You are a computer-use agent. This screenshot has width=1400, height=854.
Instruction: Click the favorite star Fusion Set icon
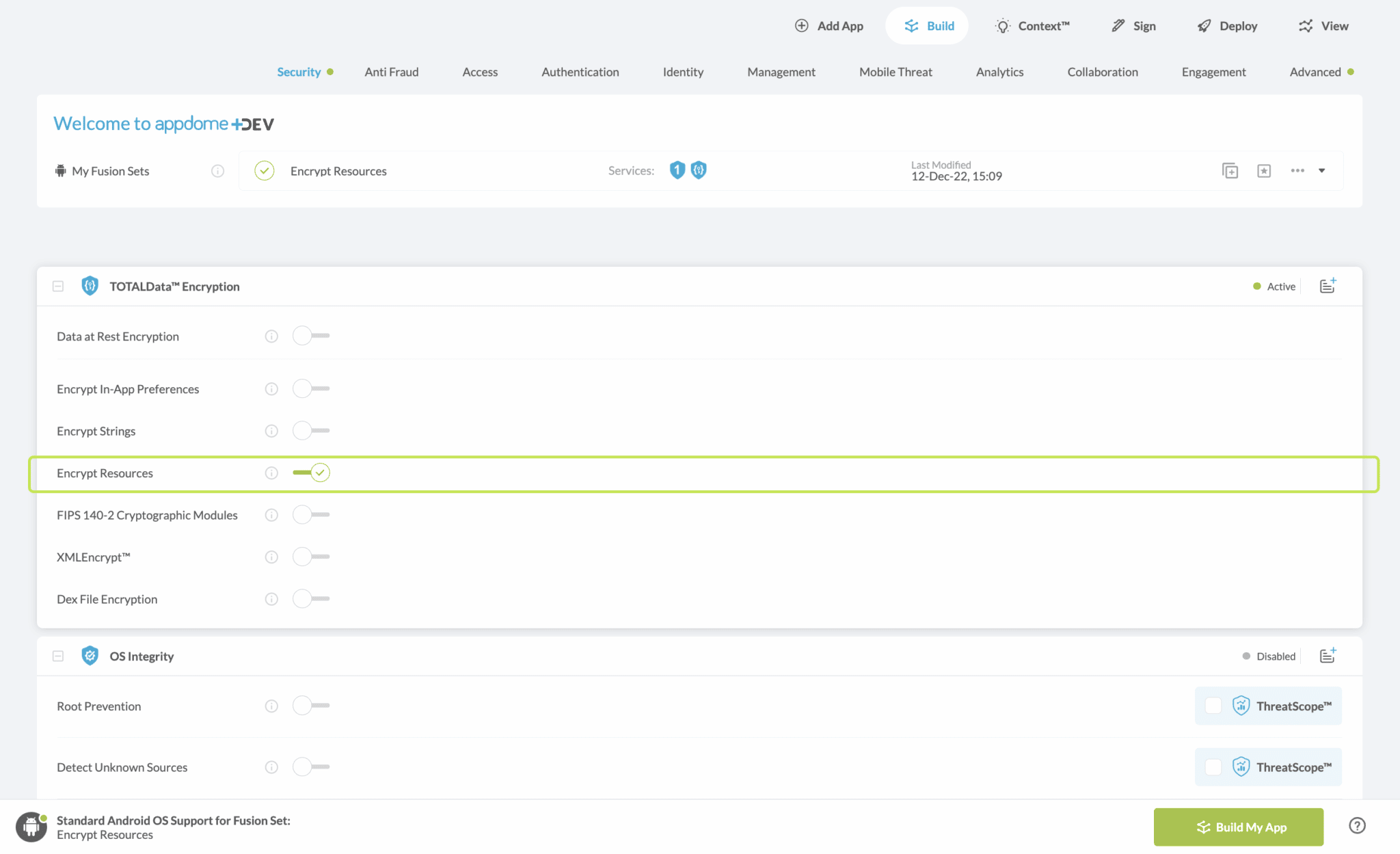pos(1264,171)
